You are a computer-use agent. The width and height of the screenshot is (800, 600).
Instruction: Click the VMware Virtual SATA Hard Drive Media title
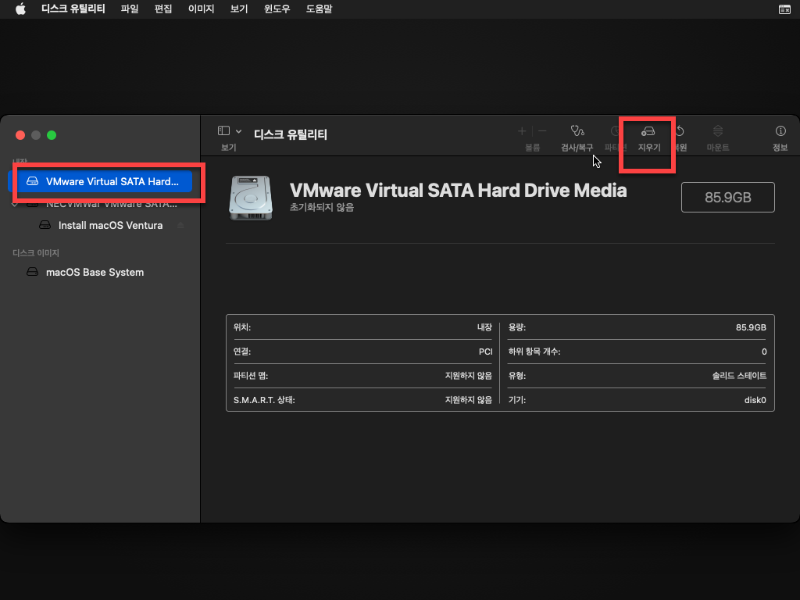[458, 190]
